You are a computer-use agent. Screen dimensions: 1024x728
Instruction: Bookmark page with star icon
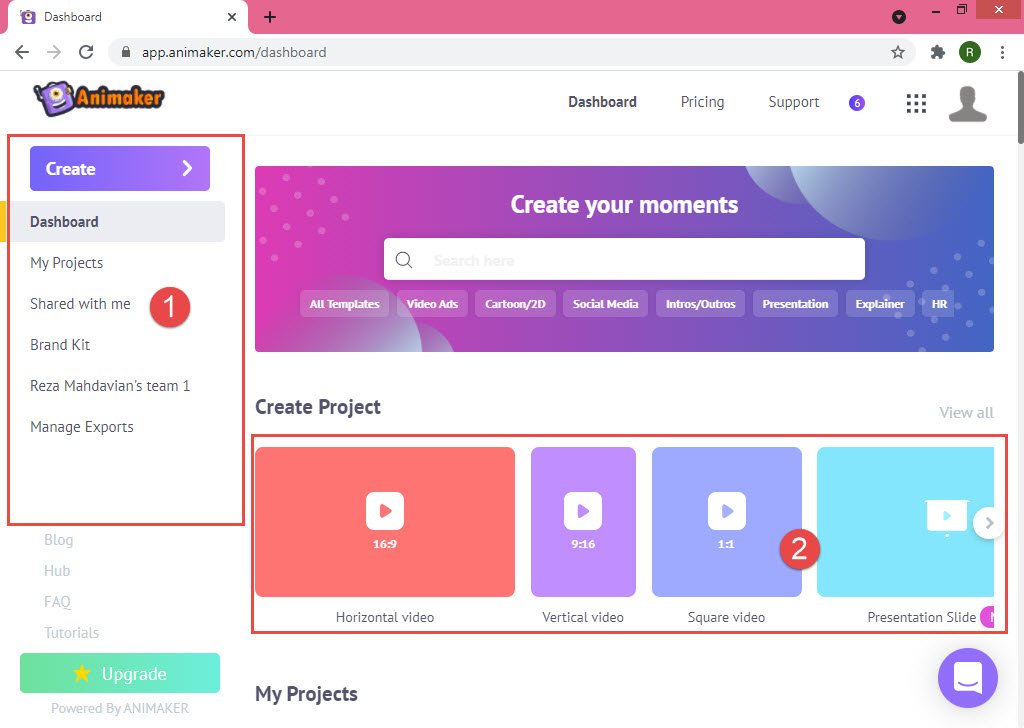[x=898, y=52]
